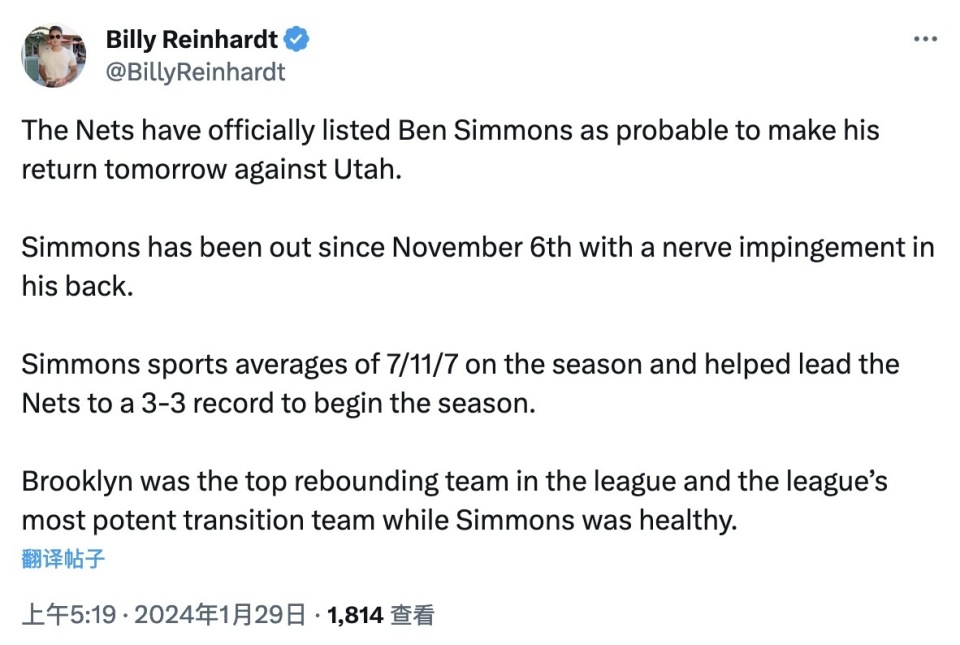The image size is (960, 645).
Task: Click the "his back." line of text
Action: pyautogui.click(x=77, y=286)
